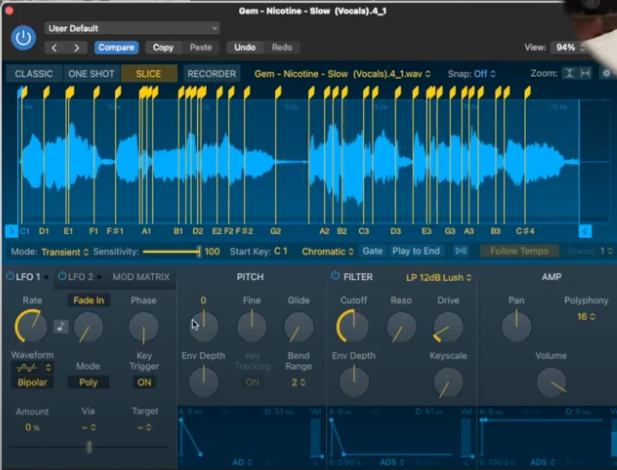Click the LFO Phase knob
This screenshot has width=617, height=470.
pos(144,328)
